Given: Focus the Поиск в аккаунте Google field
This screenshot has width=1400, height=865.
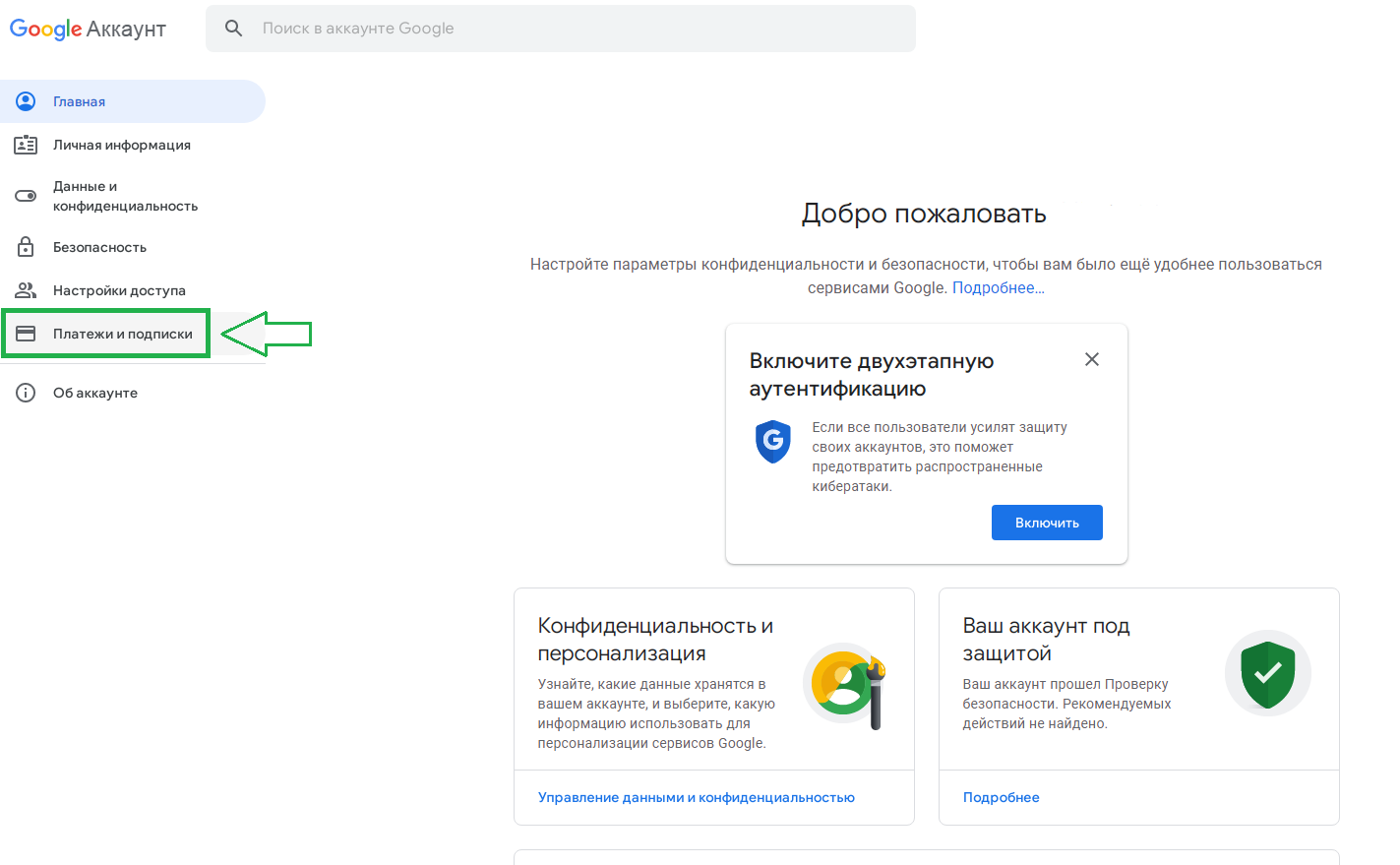Looking at the screenshot, I should pos(561,29).
